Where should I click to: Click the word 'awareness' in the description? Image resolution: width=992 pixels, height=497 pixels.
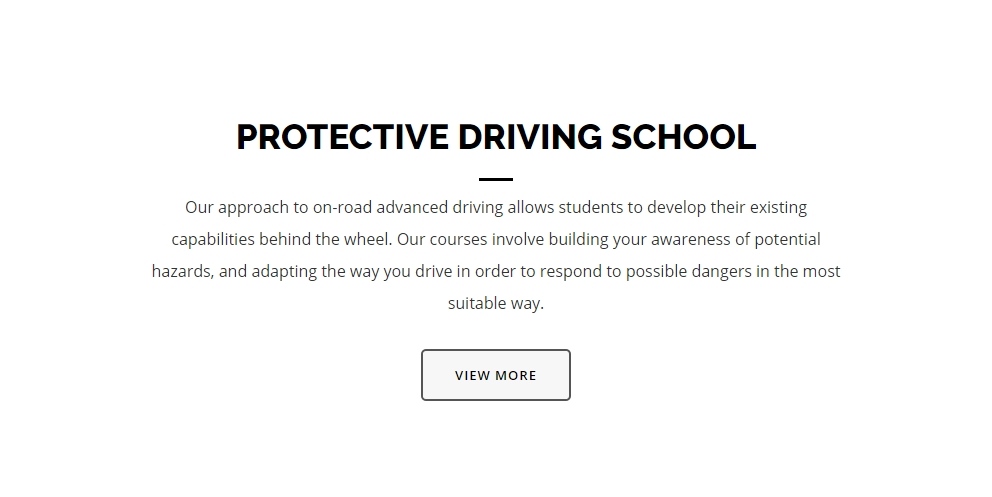690,240
